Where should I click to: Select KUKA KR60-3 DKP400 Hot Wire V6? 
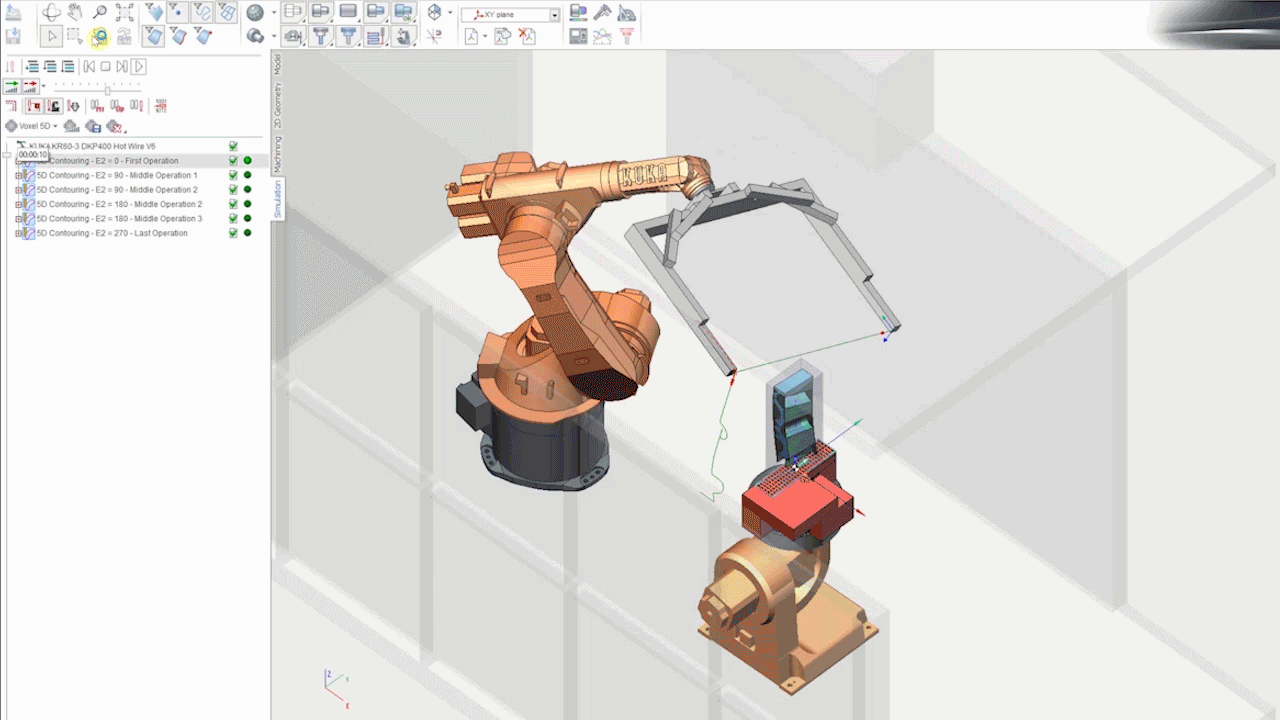(x=92, y=146)
